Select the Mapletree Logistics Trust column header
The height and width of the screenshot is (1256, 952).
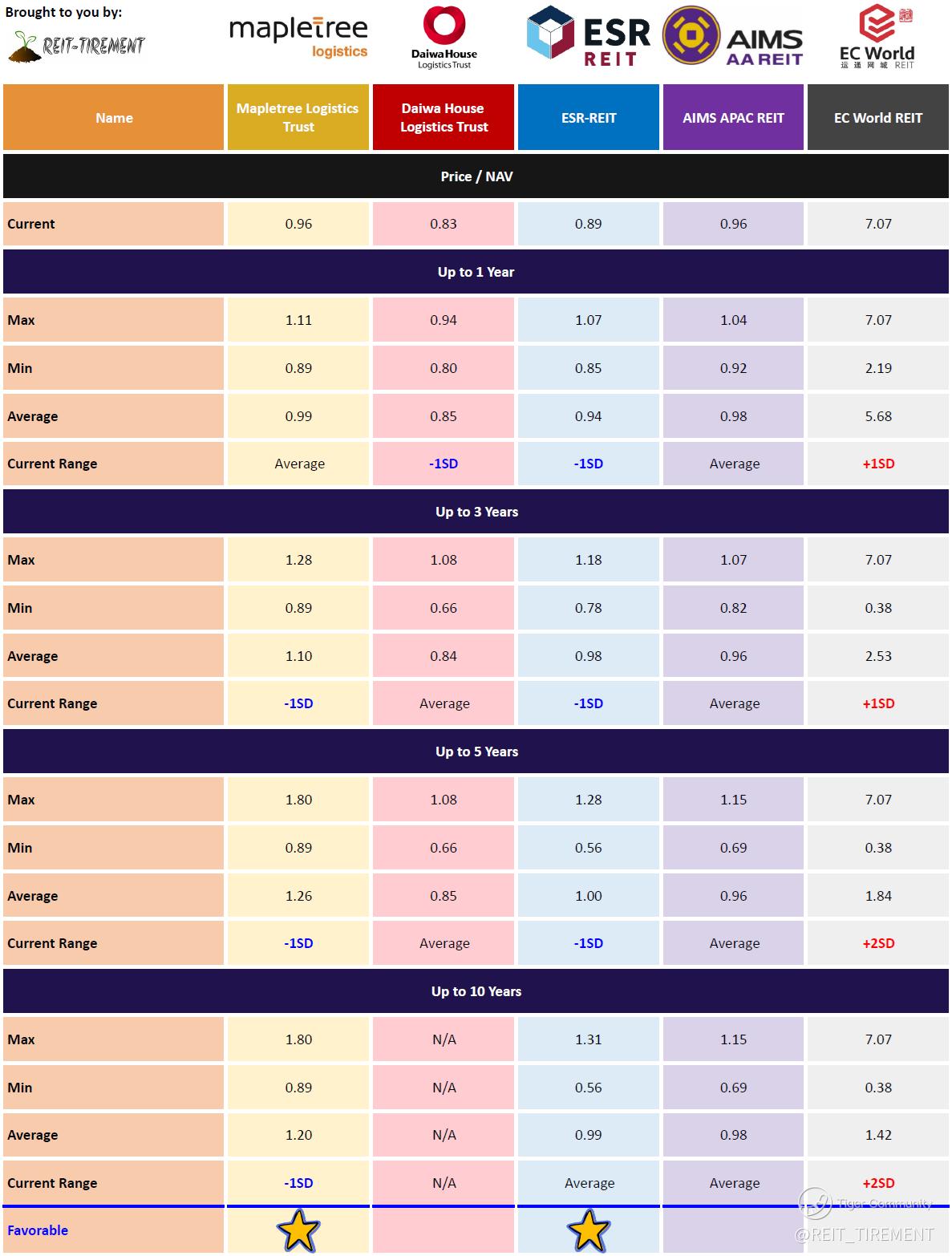click(x=298, y=117)
